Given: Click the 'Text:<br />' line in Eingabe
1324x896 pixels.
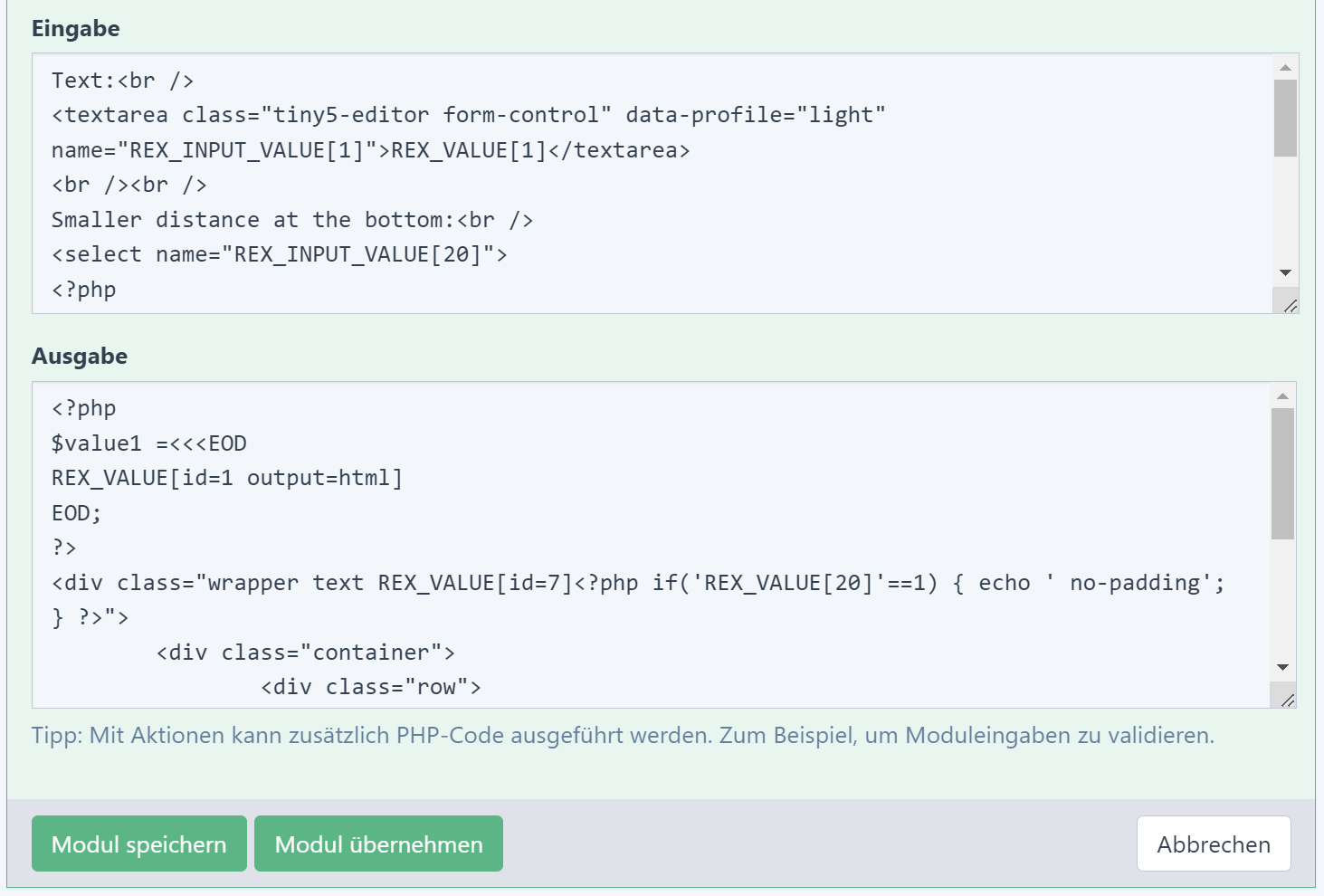Looking at the screenshot, I should (x=122, y=81).
